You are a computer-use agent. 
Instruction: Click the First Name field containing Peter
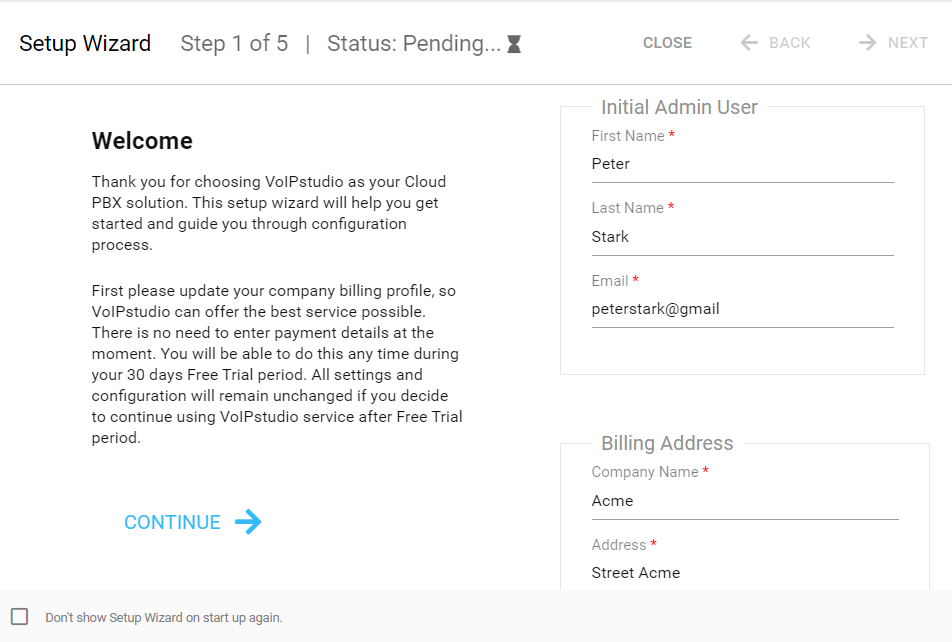coord(740,163)
